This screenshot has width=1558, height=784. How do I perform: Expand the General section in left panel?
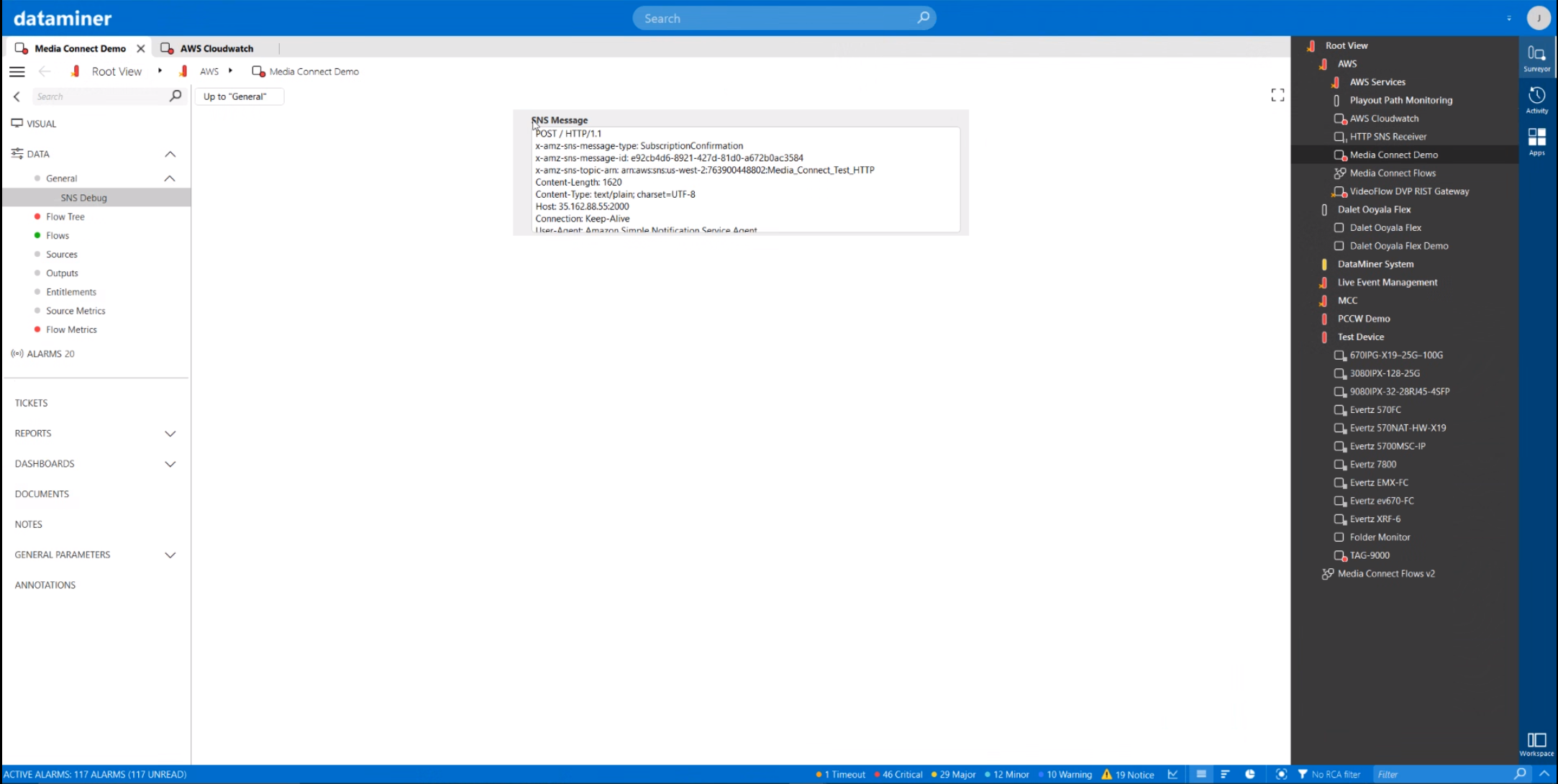[169, 178]
